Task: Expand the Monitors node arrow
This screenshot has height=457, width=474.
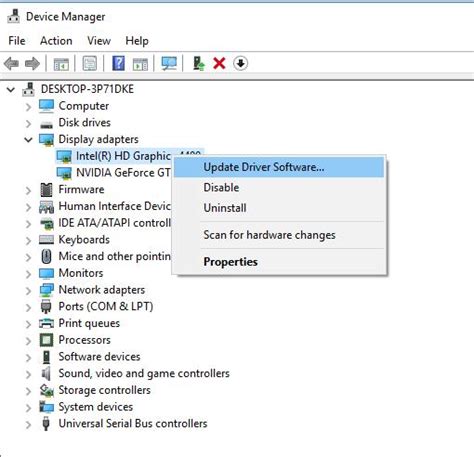Action: 29,274
